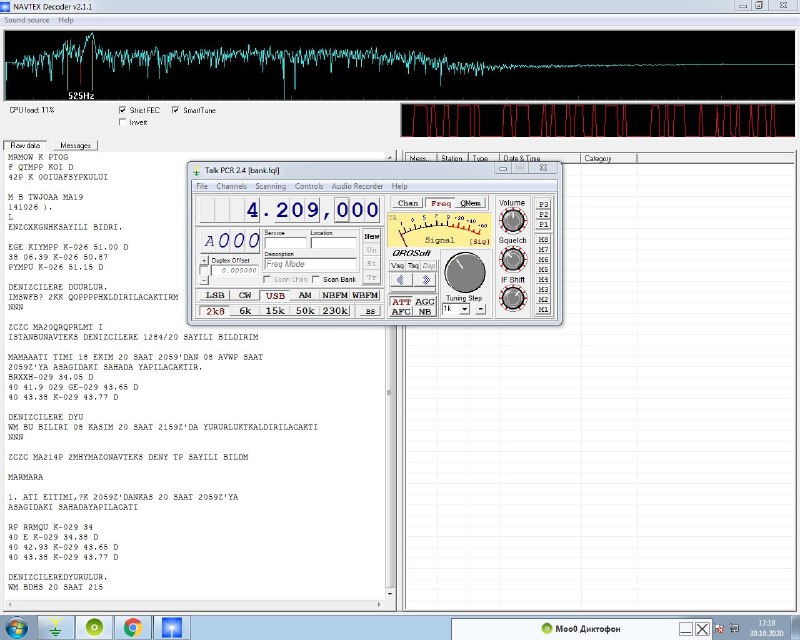Click the Squelch knob
The height and width of the screenshot is (640, 800).
(511, 260)
